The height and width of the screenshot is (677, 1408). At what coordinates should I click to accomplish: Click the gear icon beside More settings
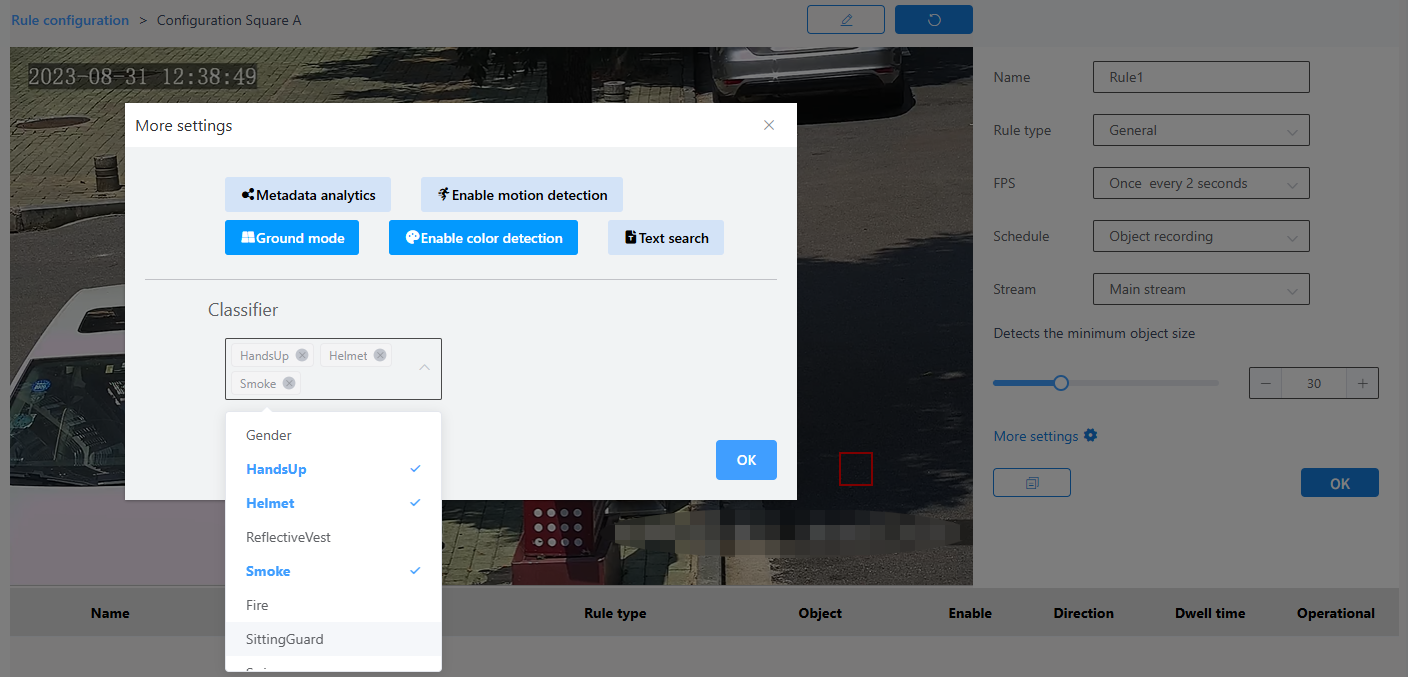pos(1091,436)
